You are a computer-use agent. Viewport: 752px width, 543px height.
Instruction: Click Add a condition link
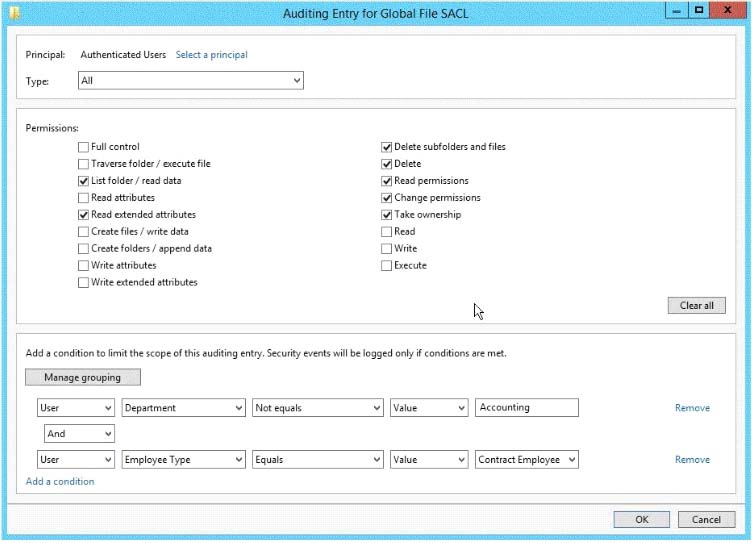tap(60, 482)
